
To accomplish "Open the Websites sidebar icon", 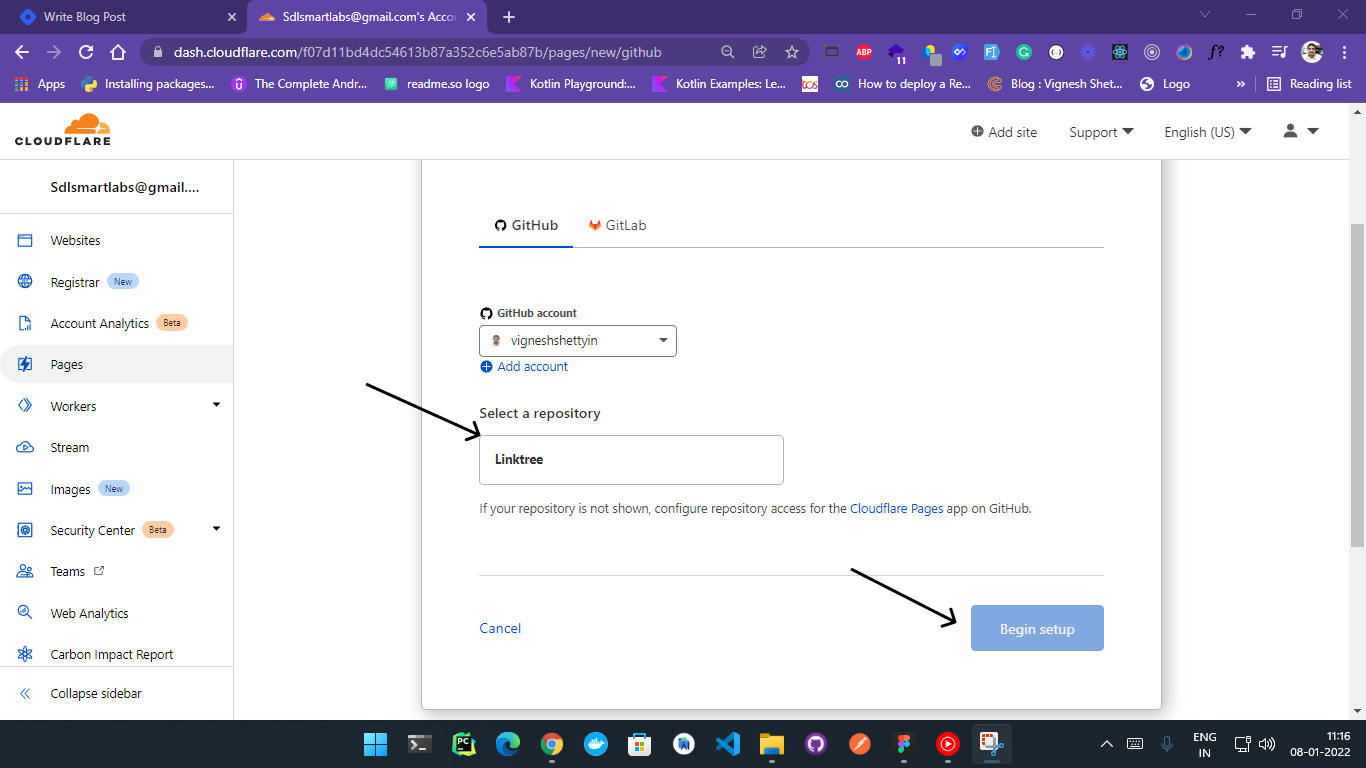I will click(25, 240).
